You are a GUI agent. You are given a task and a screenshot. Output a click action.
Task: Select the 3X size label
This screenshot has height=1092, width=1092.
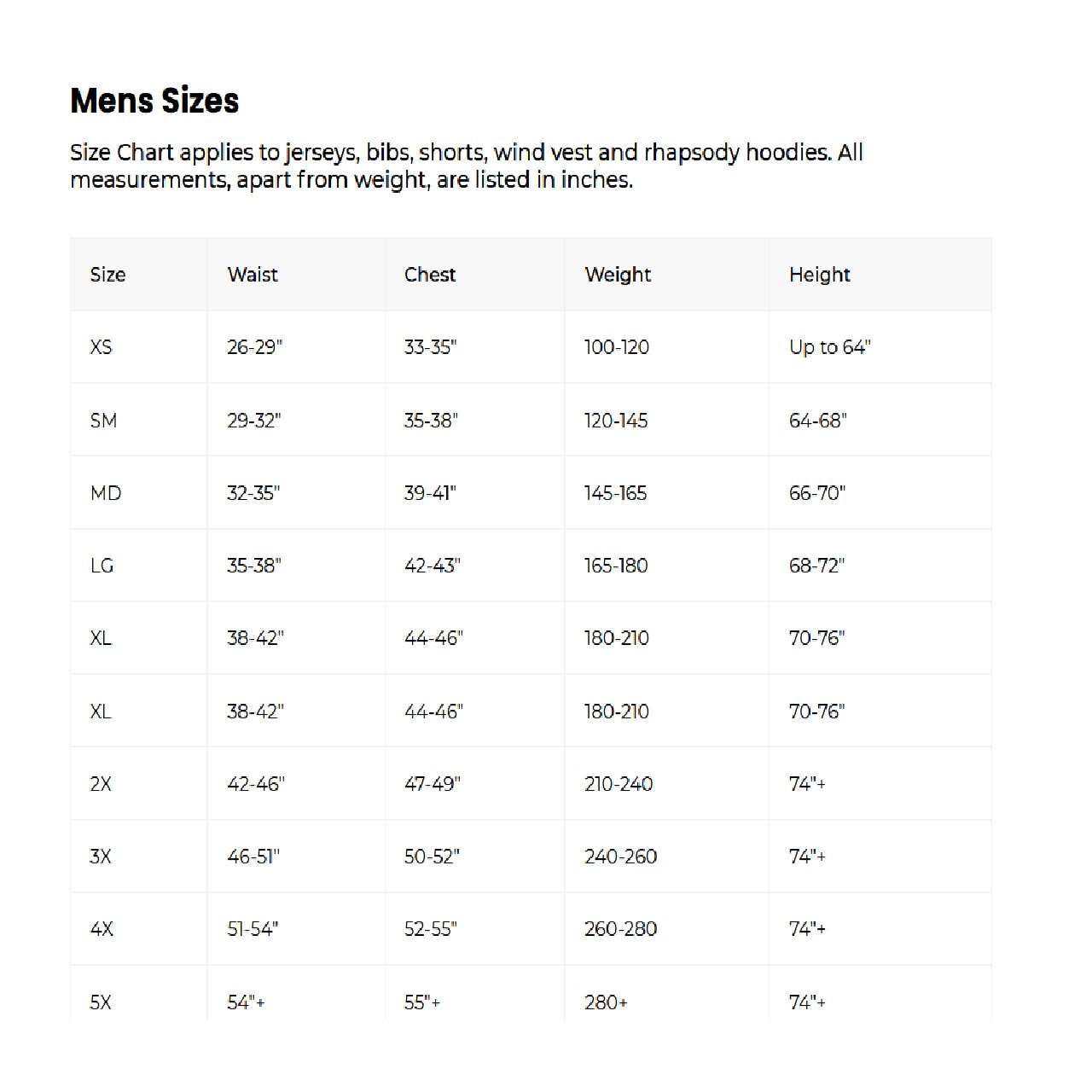[101, 857]
